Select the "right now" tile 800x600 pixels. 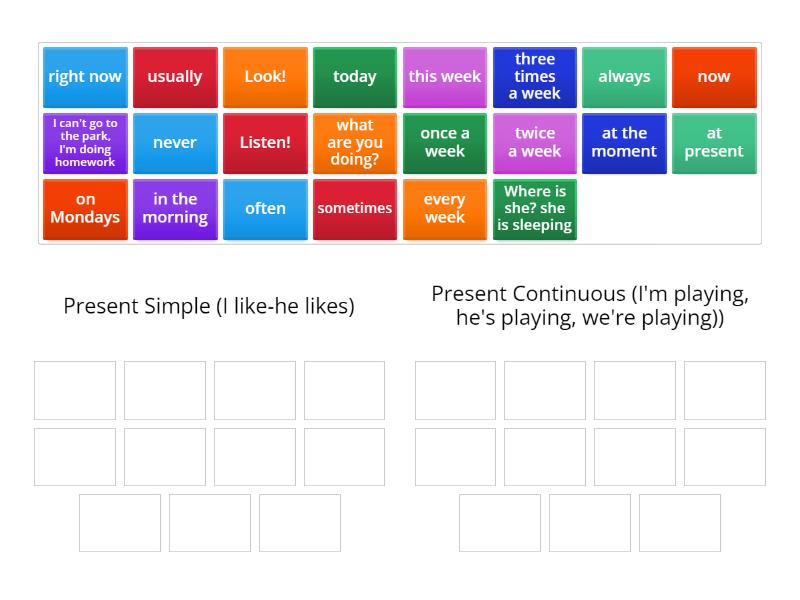pos(85,77)
